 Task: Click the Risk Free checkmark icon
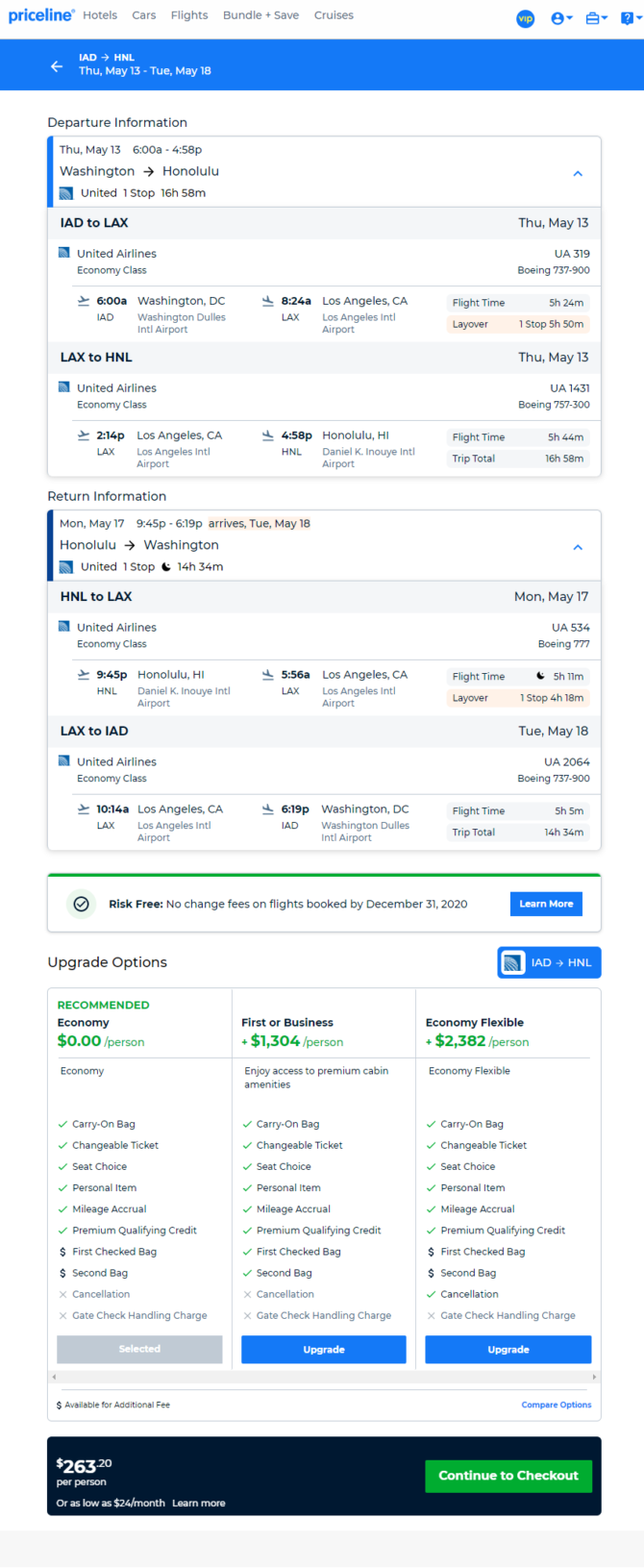pos(82,904)
